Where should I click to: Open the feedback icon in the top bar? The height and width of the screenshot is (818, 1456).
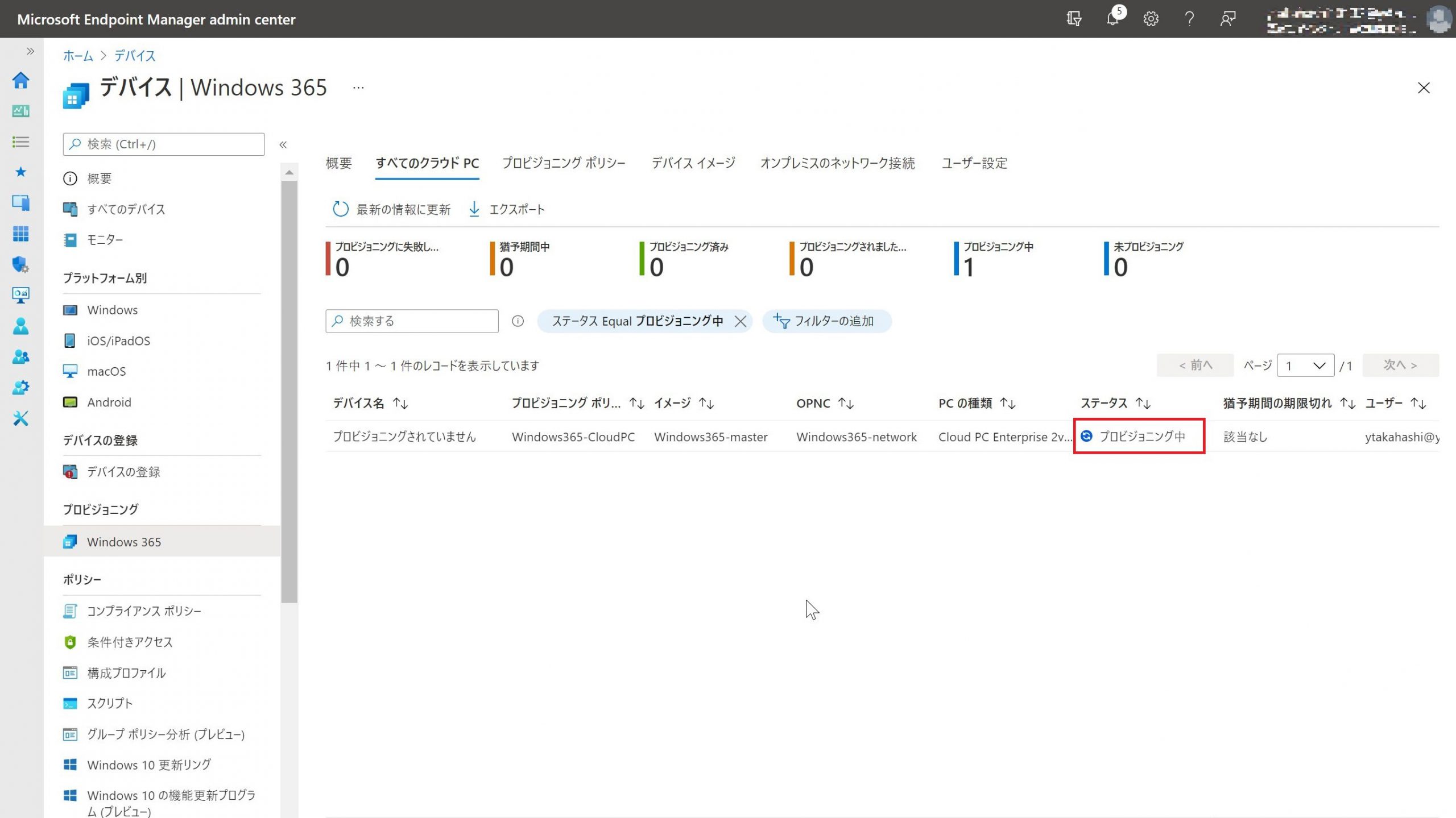click(x=1227, y=19)
